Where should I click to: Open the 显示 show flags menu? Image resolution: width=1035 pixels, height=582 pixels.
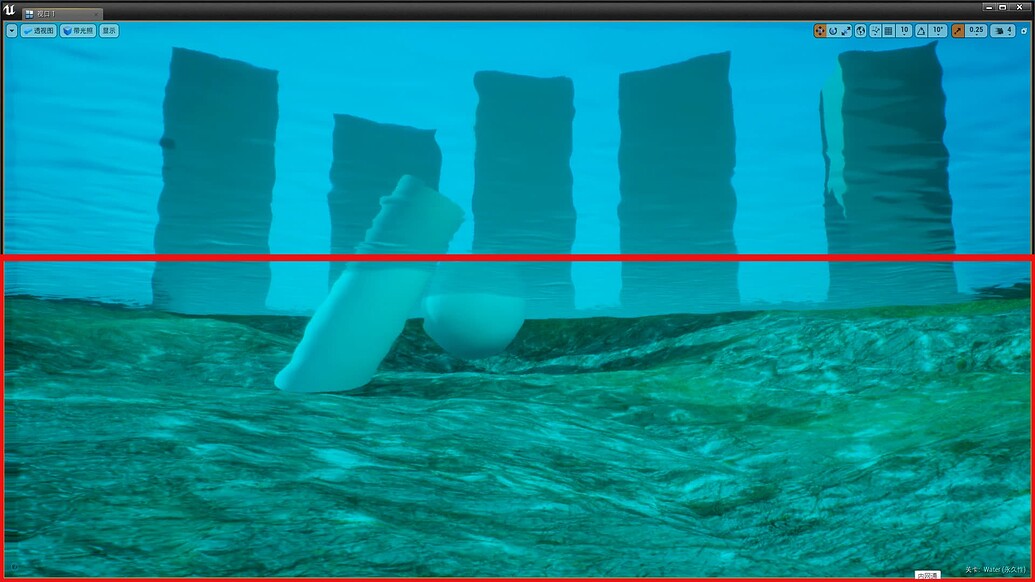(109, 30)
